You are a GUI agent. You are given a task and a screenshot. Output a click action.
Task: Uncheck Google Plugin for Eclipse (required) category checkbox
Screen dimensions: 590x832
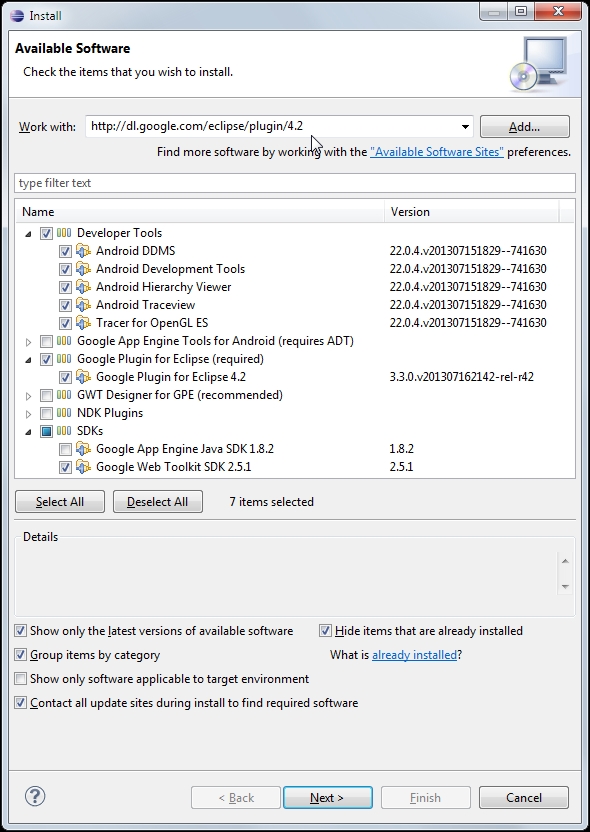(x=46, y=359)
